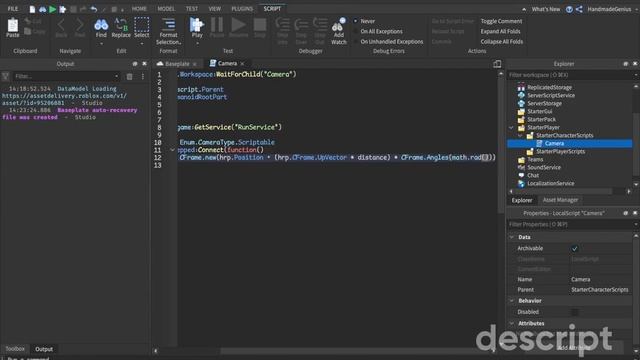Screen dimensions: 640x360
Task: Undock the Explorer panel
Action: click(625, 64)
